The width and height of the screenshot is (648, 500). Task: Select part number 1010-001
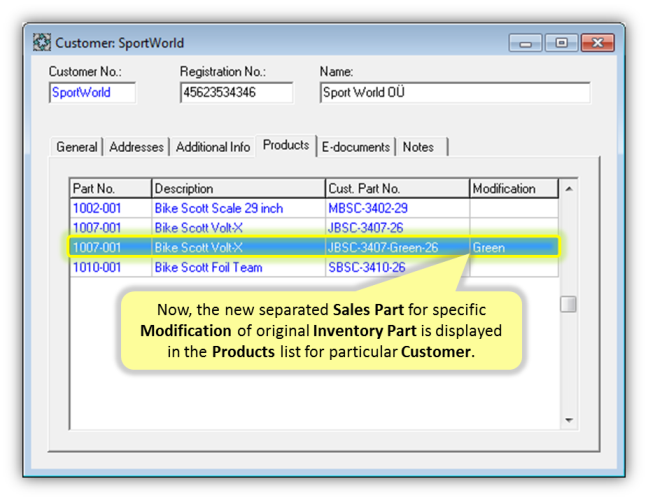pyautogui.click(x=97, y=267)
